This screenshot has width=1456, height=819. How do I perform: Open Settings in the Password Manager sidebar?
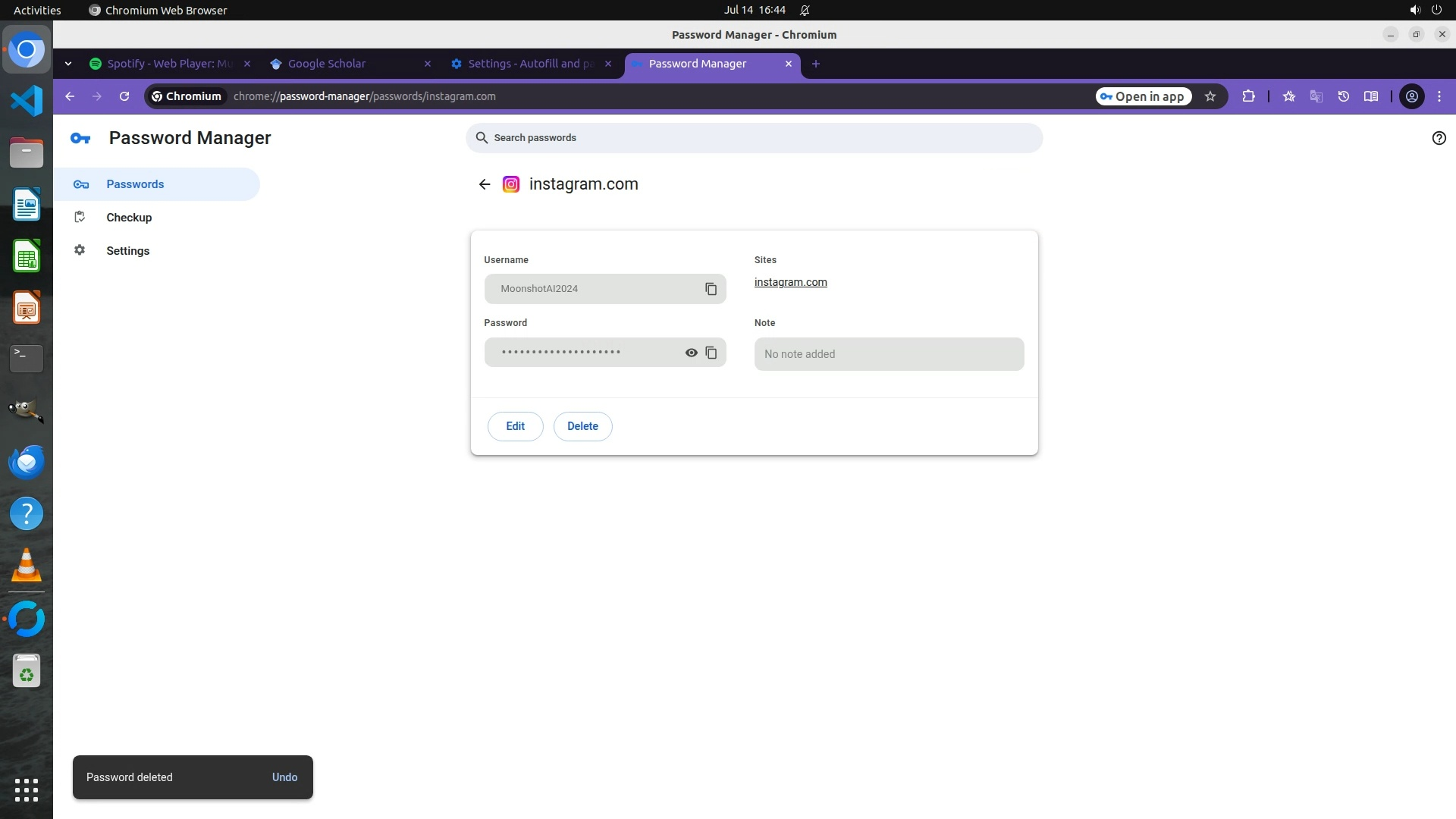click(127, 251)
